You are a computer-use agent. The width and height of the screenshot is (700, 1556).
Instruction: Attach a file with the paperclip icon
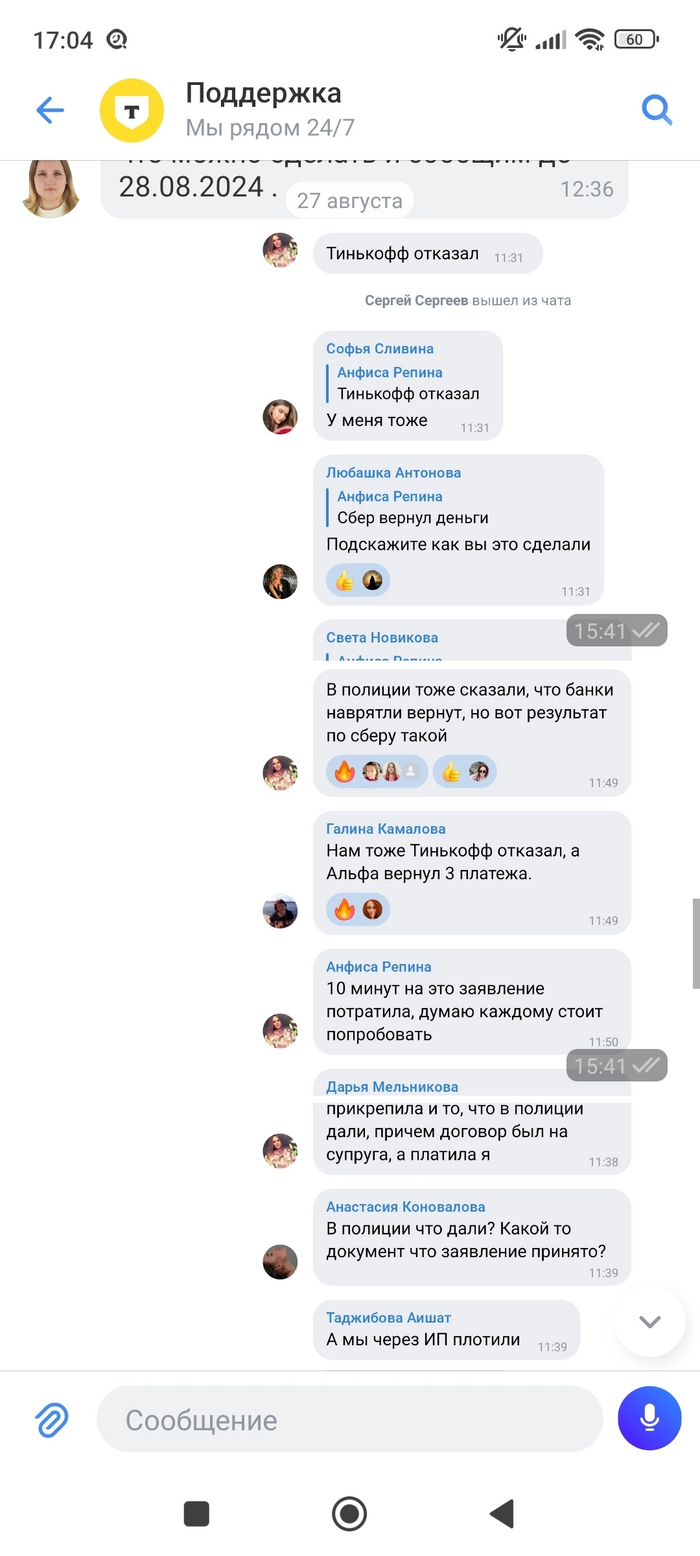(51, 1419)
